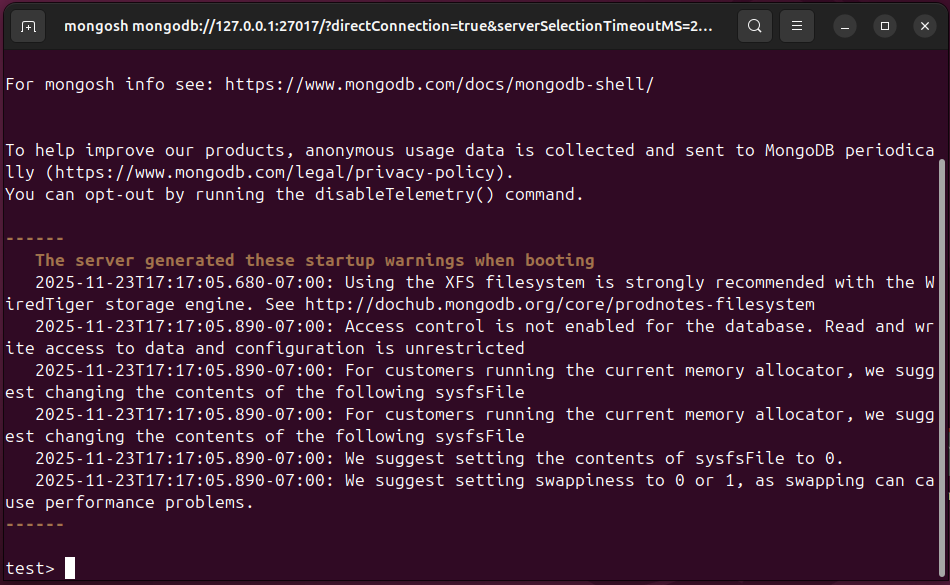
Task: Maximize the mongosh terminal window
Action: point(884,26)
